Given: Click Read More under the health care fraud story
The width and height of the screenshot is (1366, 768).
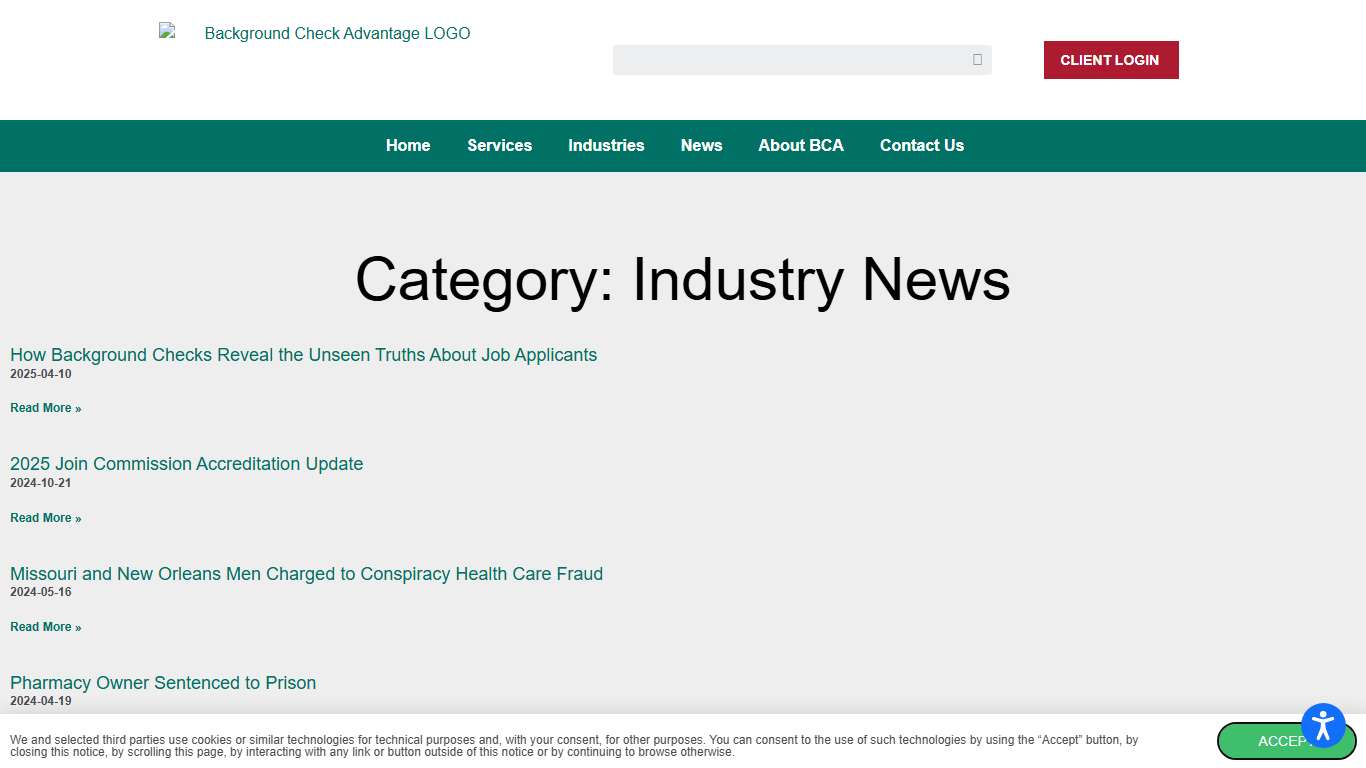Looking at the screenshot, I should click(x=45, y=626).
